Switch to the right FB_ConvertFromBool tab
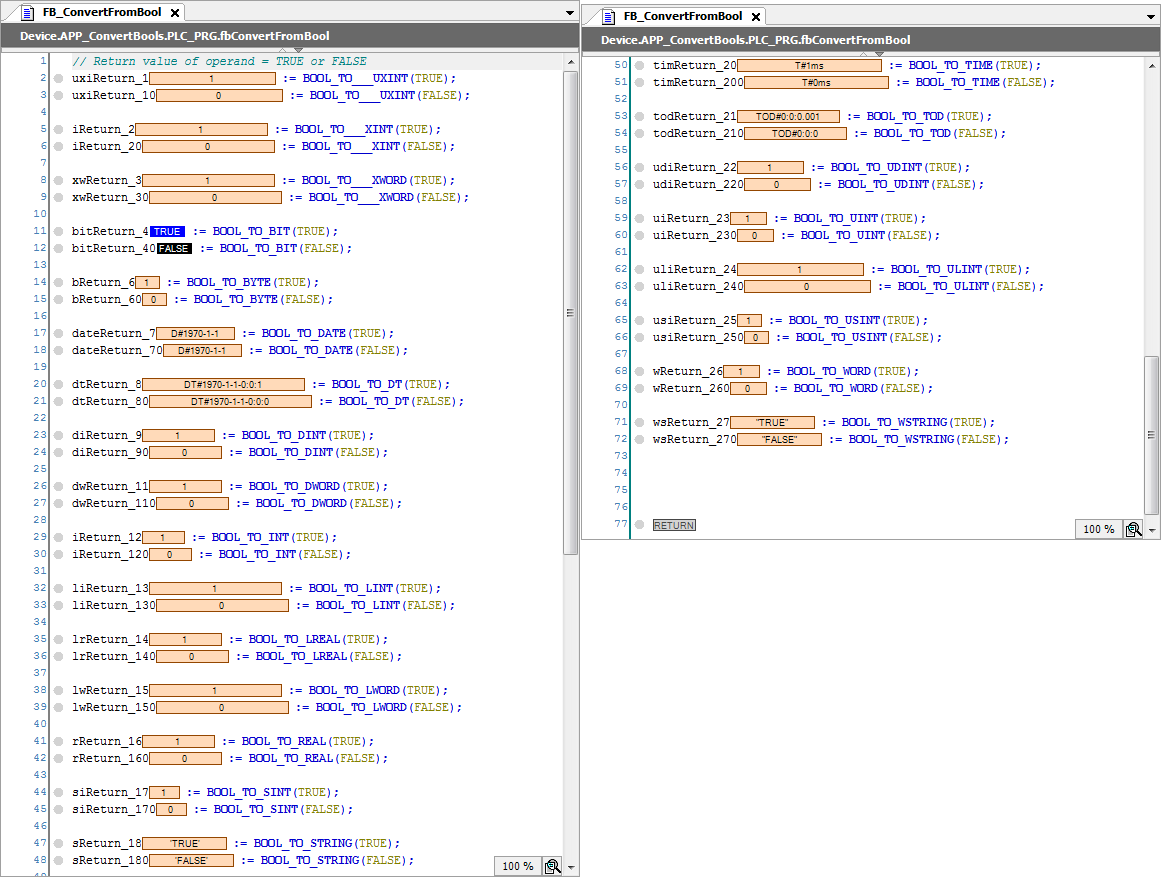 [683, 16]
